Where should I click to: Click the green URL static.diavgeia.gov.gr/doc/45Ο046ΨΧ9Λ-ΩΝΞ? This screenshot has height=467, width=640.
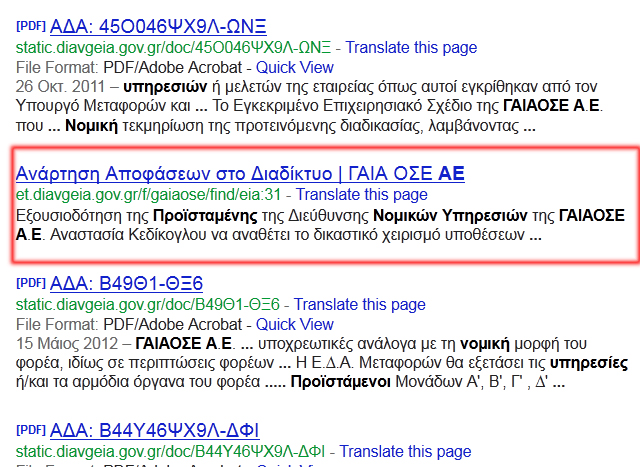[174, 47]
